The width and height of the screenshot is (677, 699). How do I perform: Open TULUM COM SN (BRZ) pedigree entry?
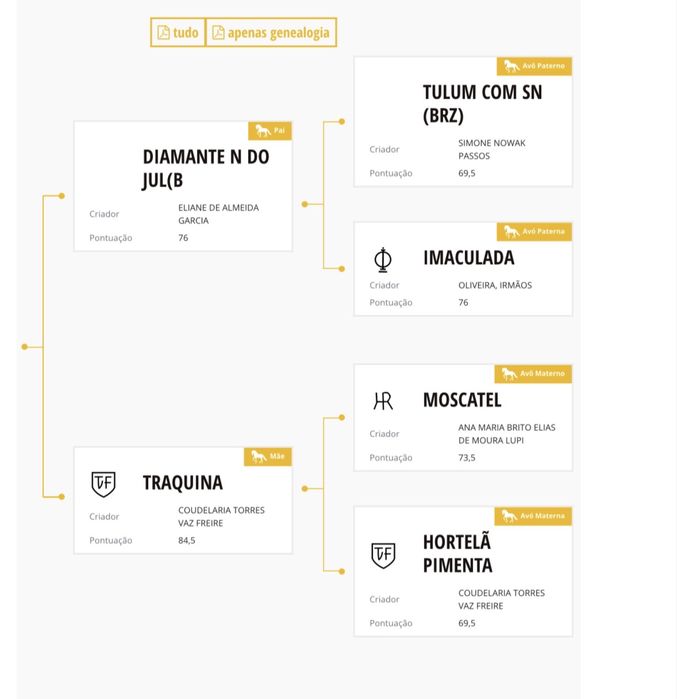click(x=482, y=104)
